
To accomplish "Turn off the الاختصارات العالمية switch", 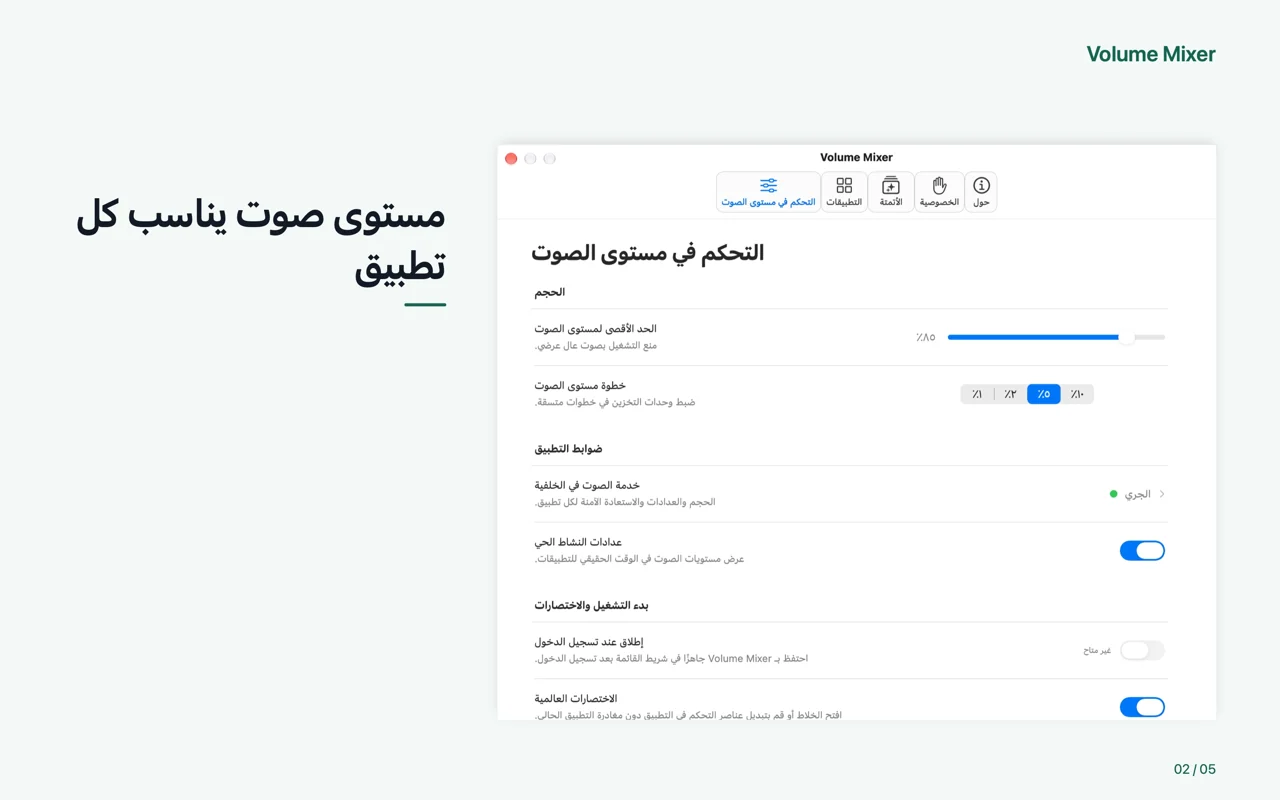I will click(x=1142, y=707).
